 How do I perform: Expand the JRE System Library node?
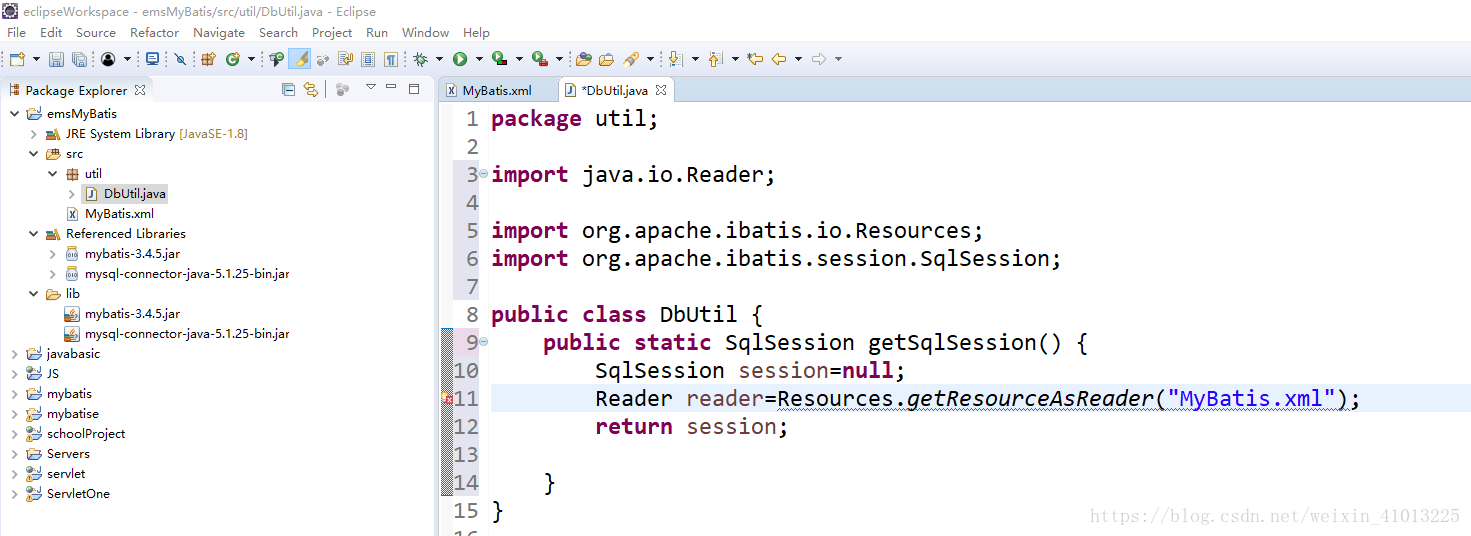(34, 134)
